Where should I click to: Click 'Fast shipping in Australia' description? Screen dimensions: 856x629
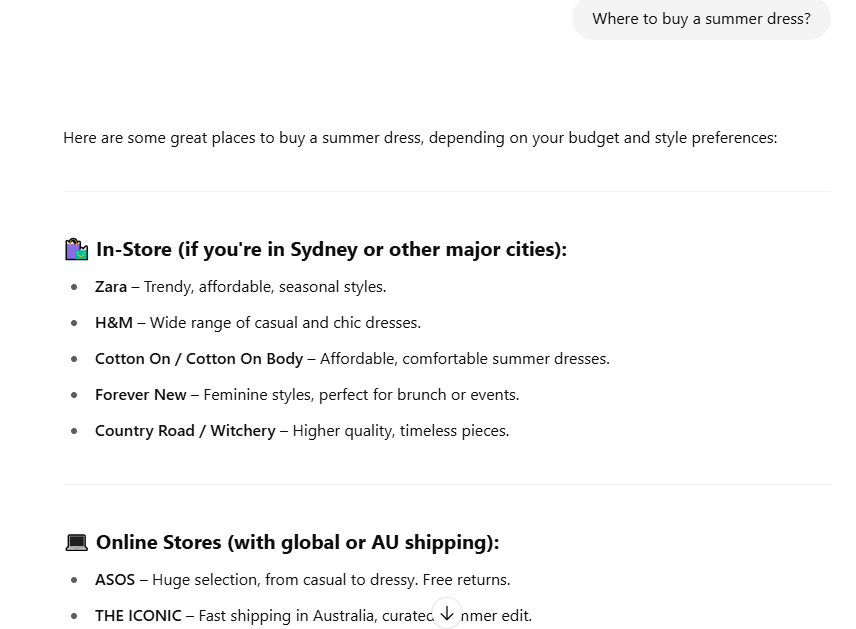coord(365,616)
